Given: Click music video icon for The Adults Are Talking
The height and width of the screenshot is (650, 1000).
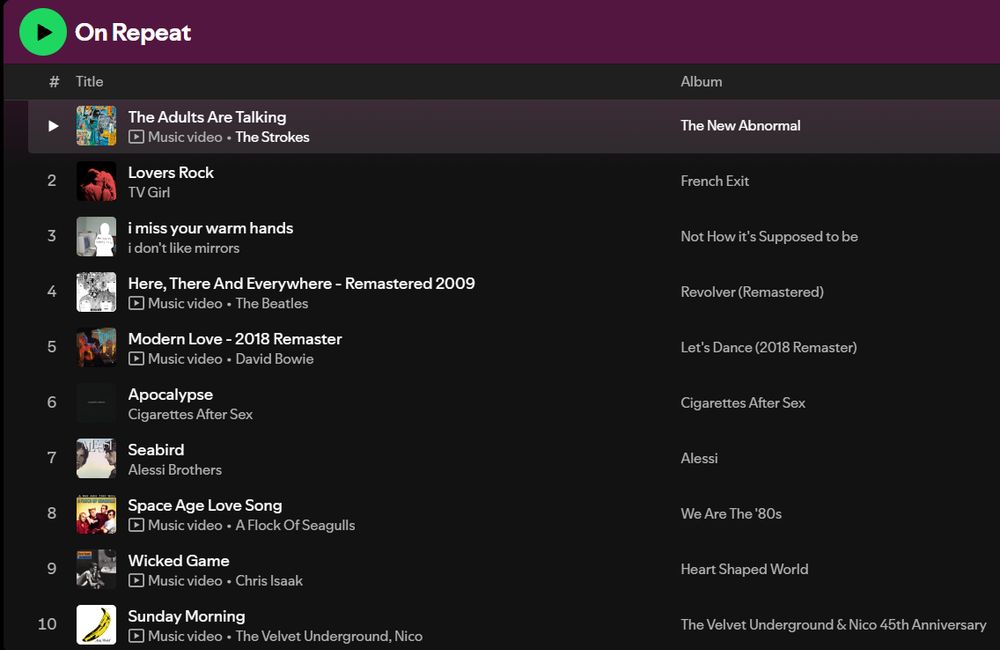Looking at the screenshot, I should (136, 137).
